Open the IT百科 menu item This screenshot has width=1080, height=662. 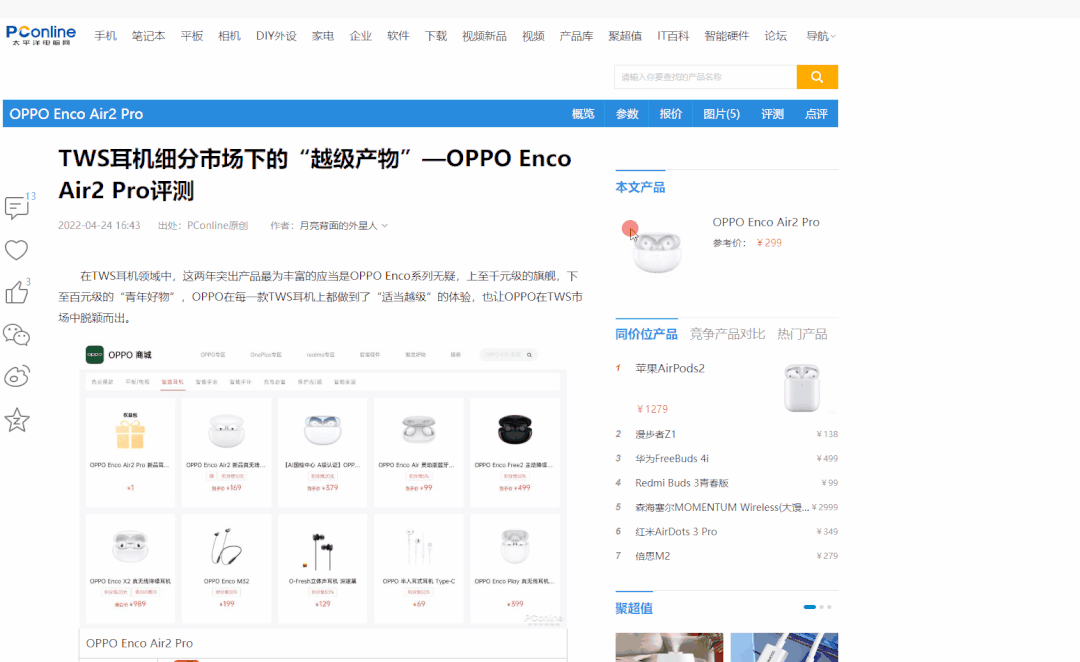(x=673, y=36)
